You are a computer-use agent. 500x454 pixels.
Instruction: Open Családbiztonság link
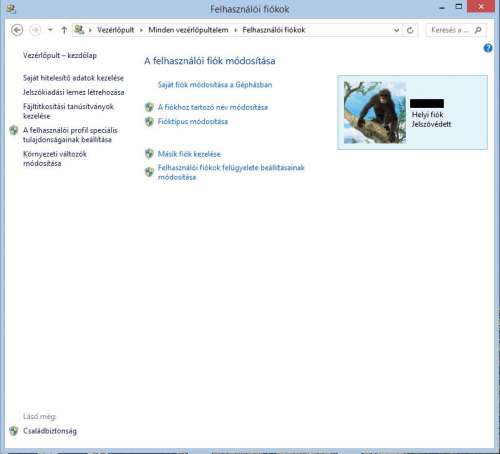50,431
